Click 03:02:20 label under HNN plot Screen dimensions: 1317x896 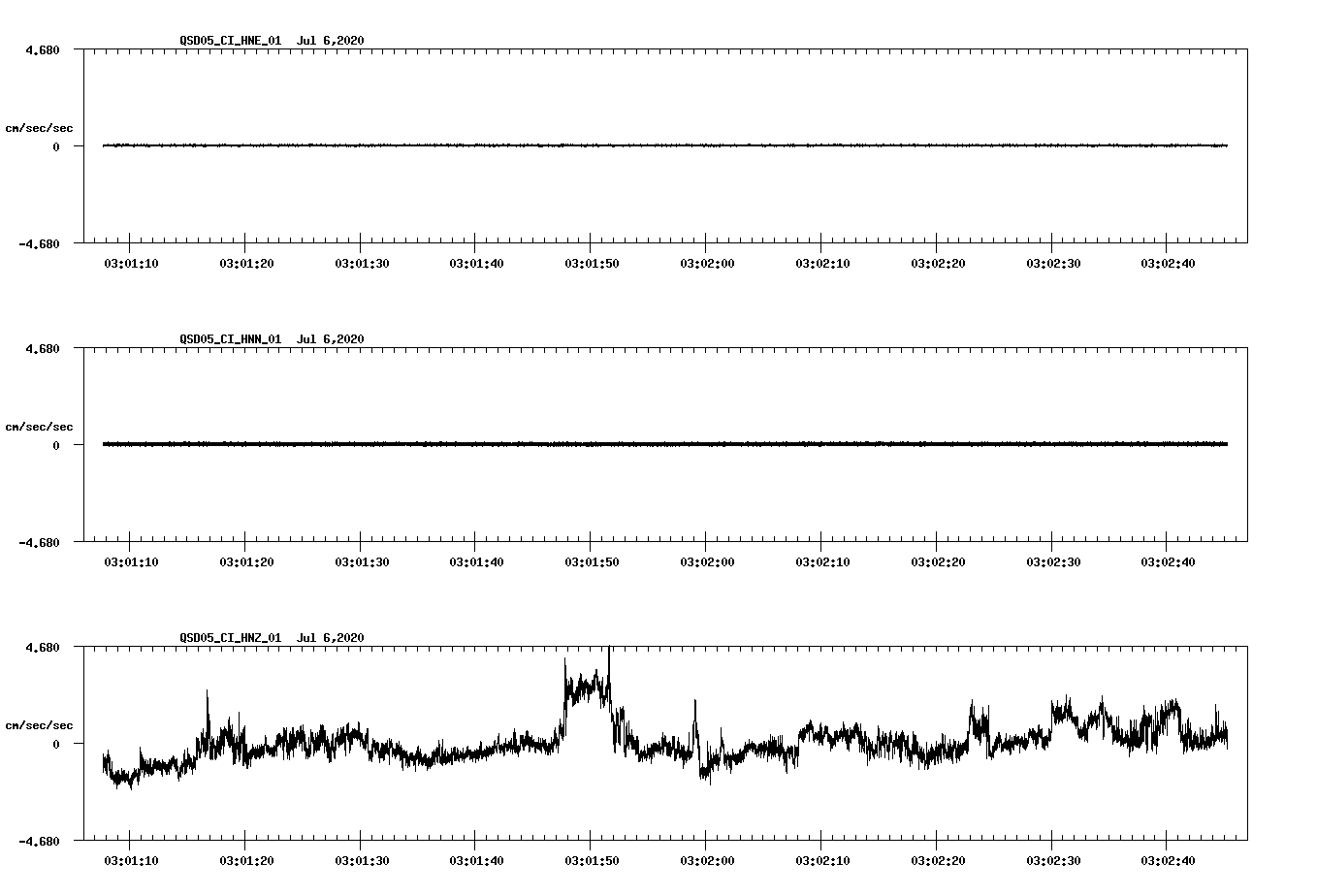coord(938,561)
